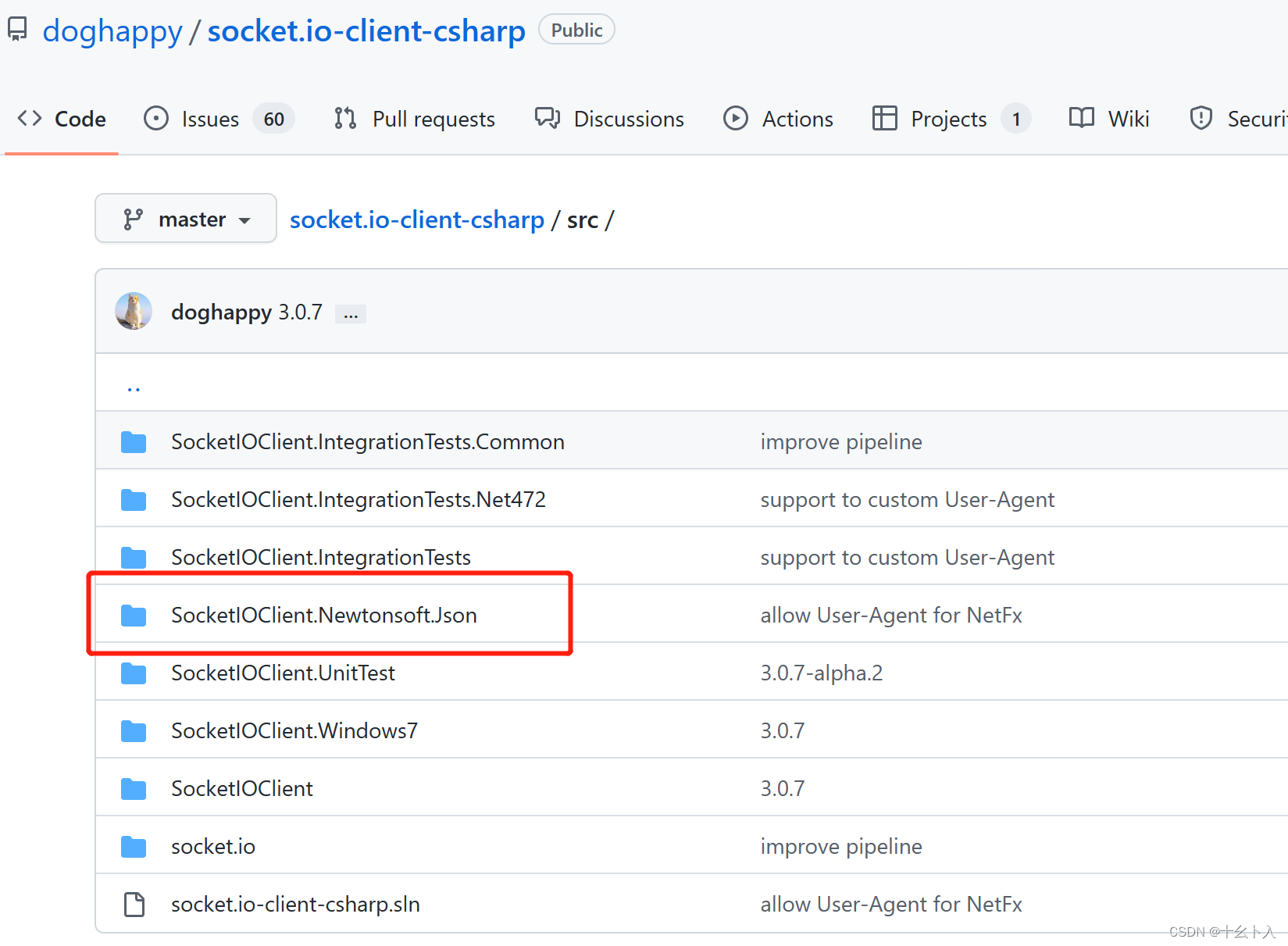Open the 3.0.7 commit for SocketIOClient.Windows7

783,730
